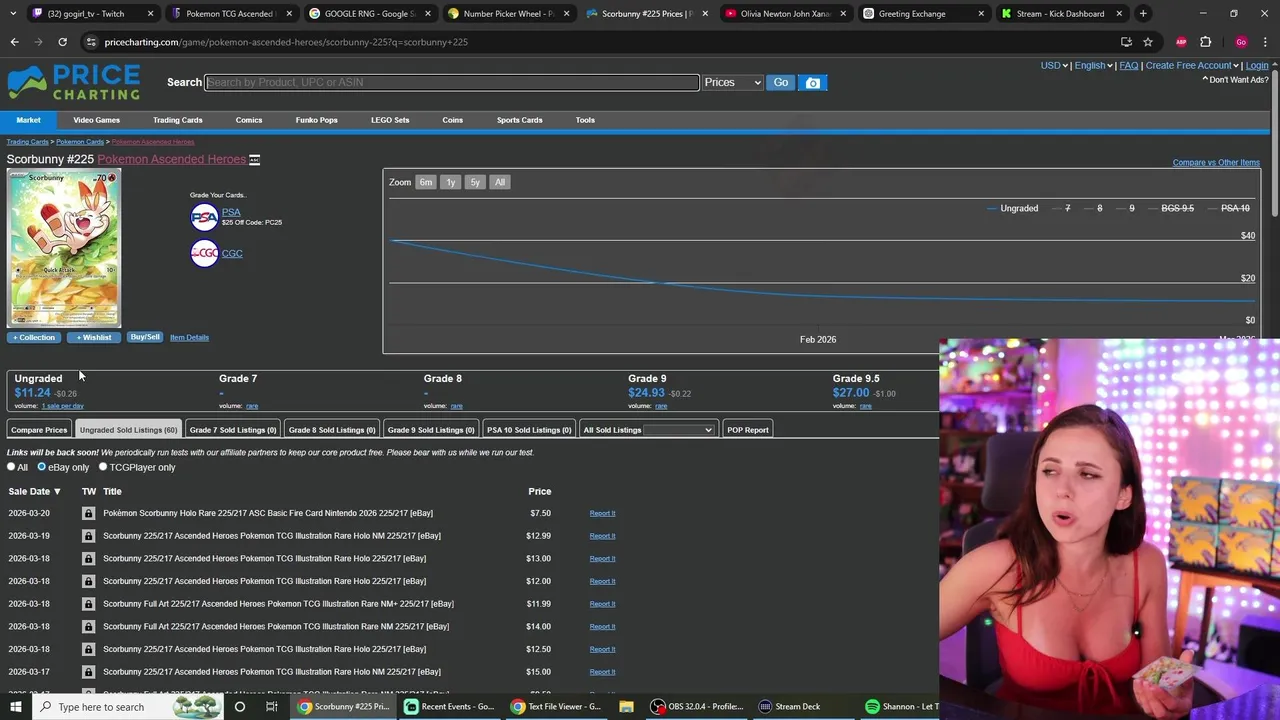Screen dimensions: 1280x720
Task: Click lock icon beside 2026-03-20 sale
Action: tap(88, 513)
